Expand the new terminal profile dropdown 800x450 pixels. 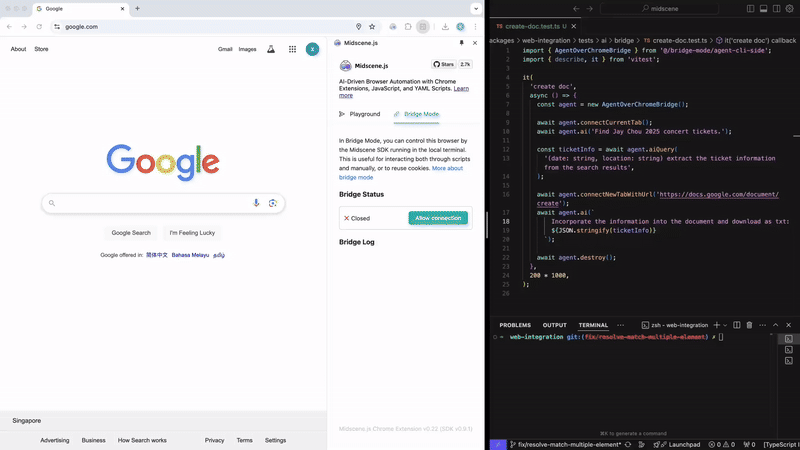[x=725, y=325]
